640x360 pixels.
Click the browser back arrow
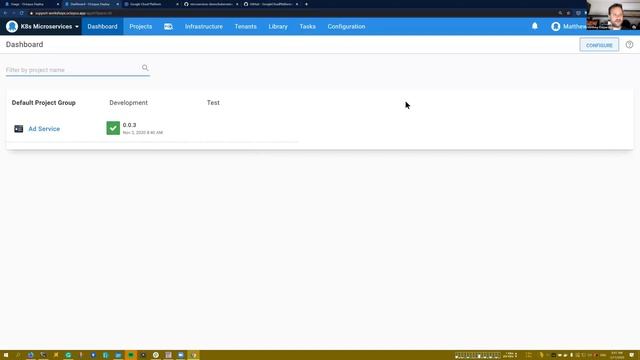click(5, 13)
